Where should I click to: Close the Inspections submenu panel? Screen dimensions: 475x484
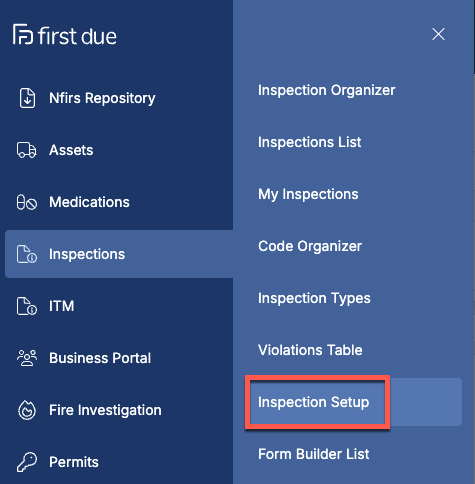[438, 34]
